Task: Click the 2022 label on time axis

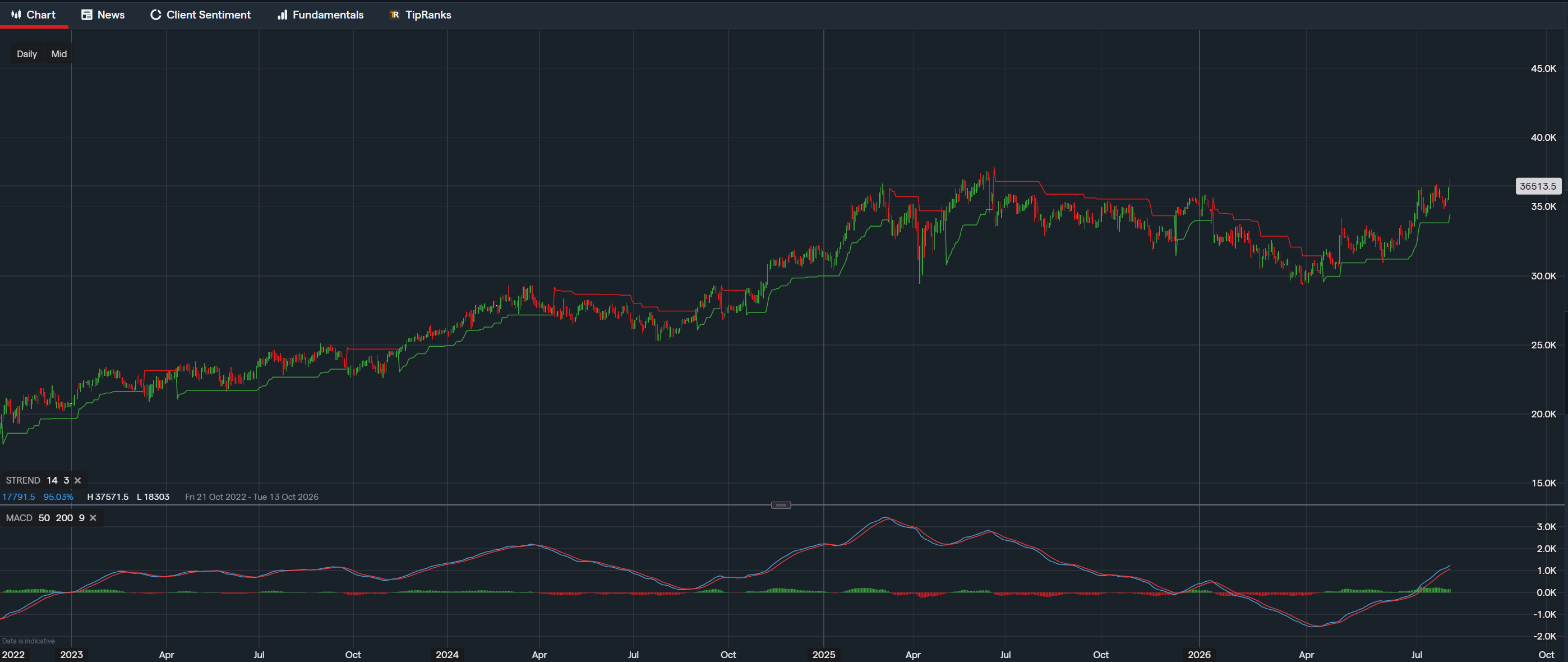Action: [13, 655]
